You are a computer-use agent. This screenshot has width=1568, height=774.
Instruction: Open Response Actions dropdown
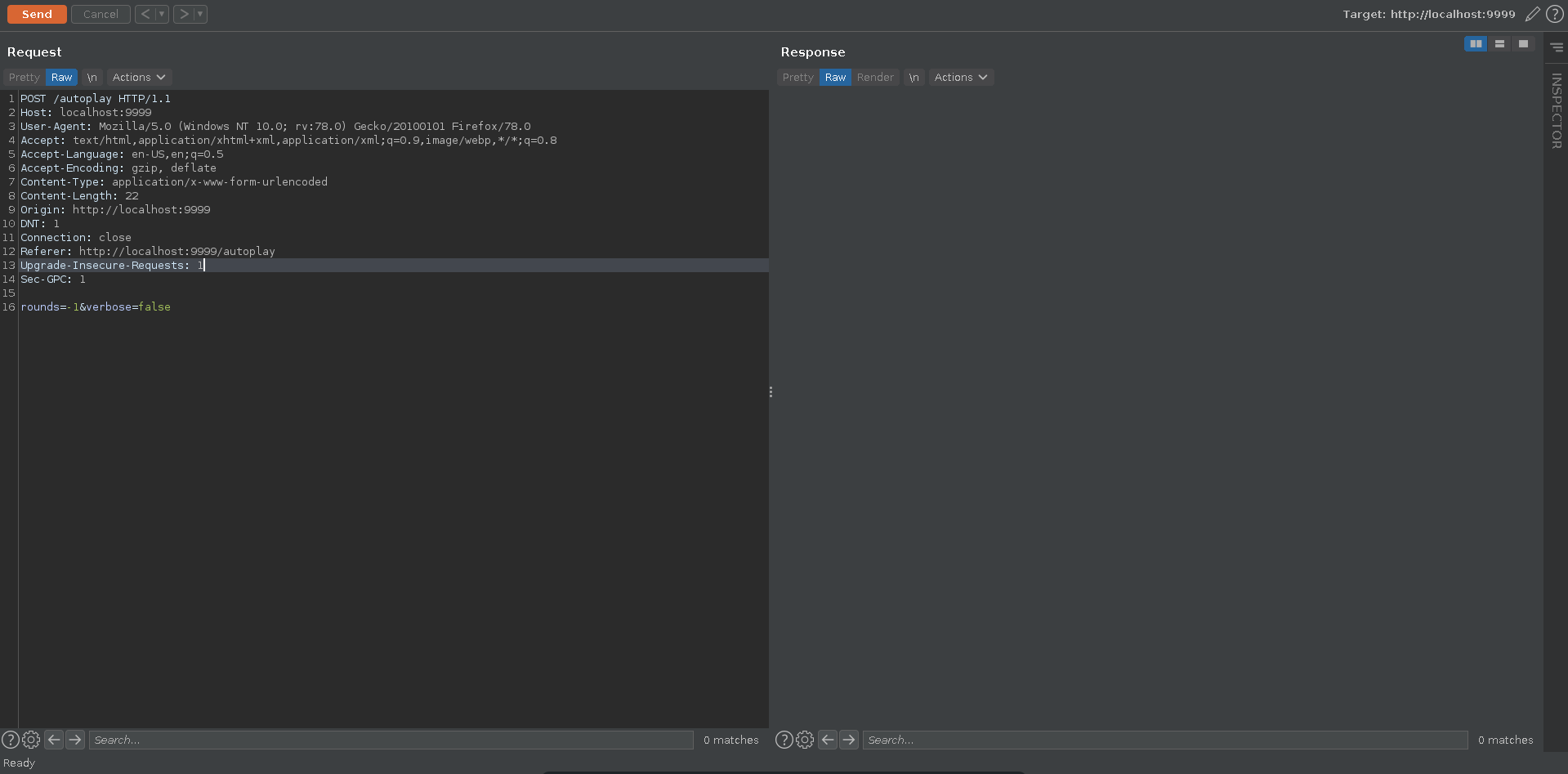pos(961,78)
